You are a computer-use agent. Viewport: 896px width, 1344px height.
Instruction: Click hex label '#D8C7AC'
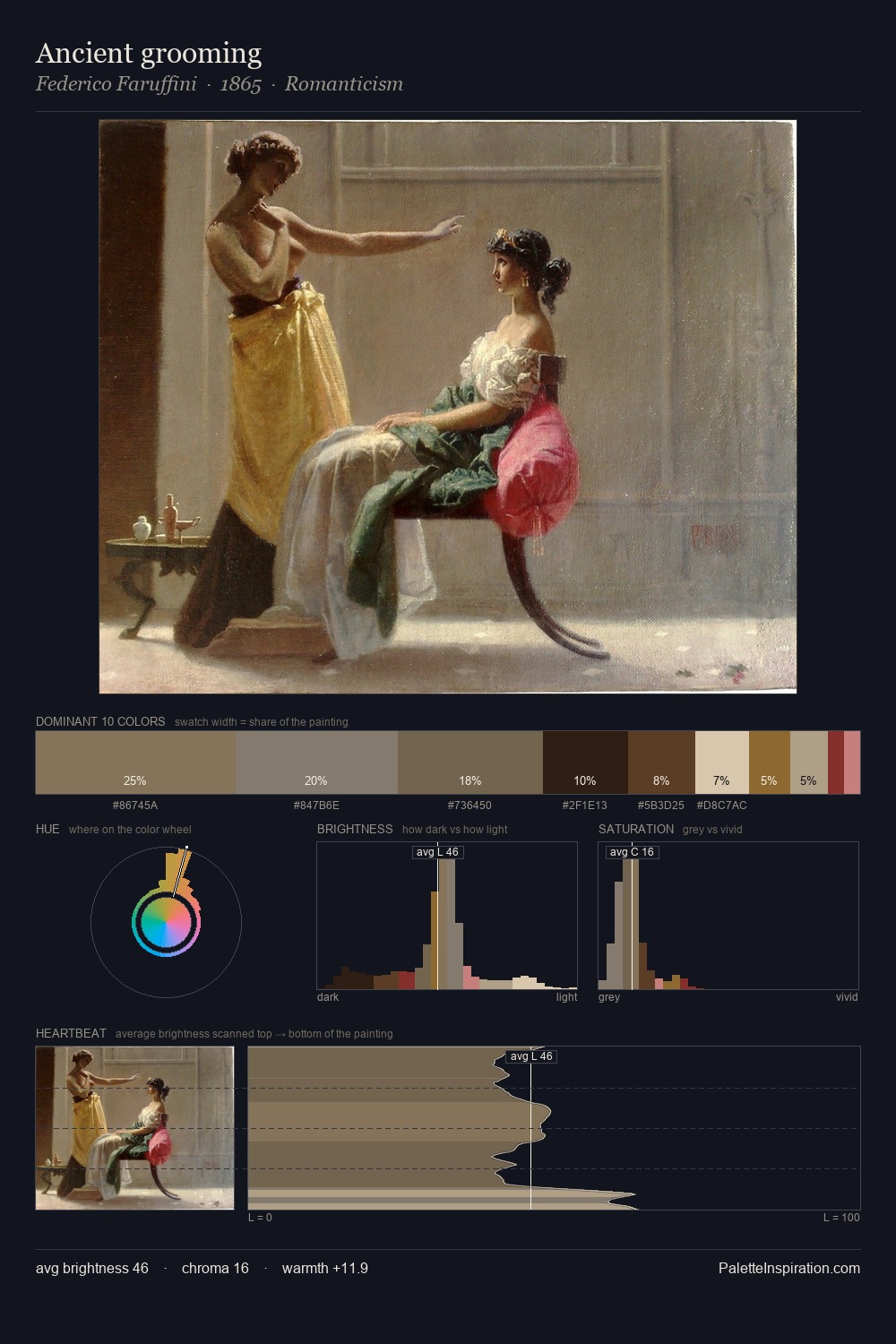point(721,805)
